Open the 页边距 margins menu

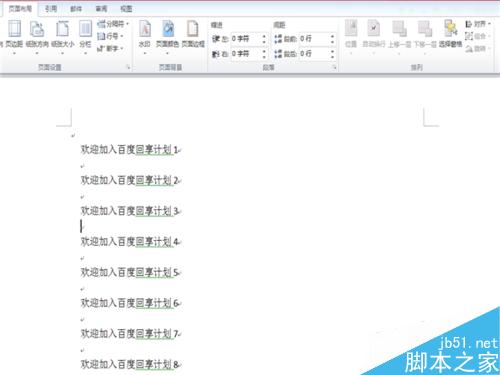pyautogui.click(x=14, y=36)
